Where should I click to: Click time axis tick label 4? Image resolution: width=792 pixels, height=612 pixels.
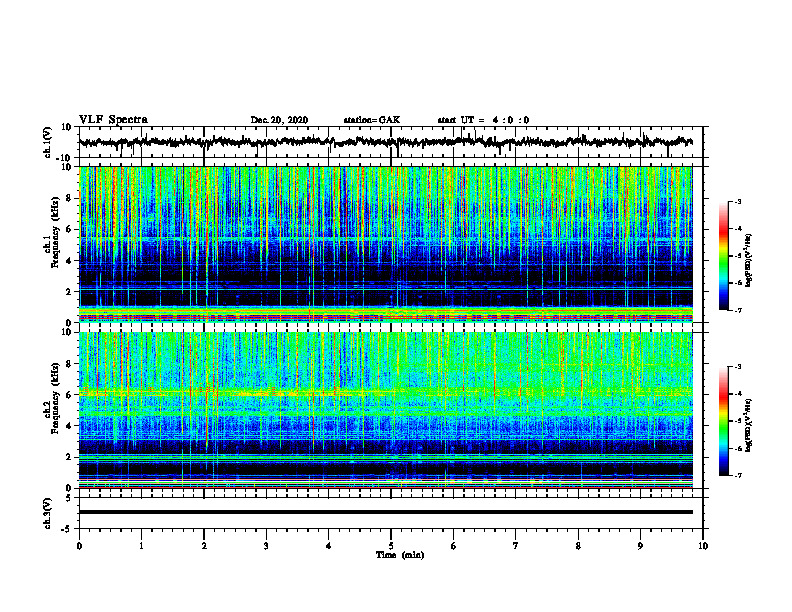point(329,546)
